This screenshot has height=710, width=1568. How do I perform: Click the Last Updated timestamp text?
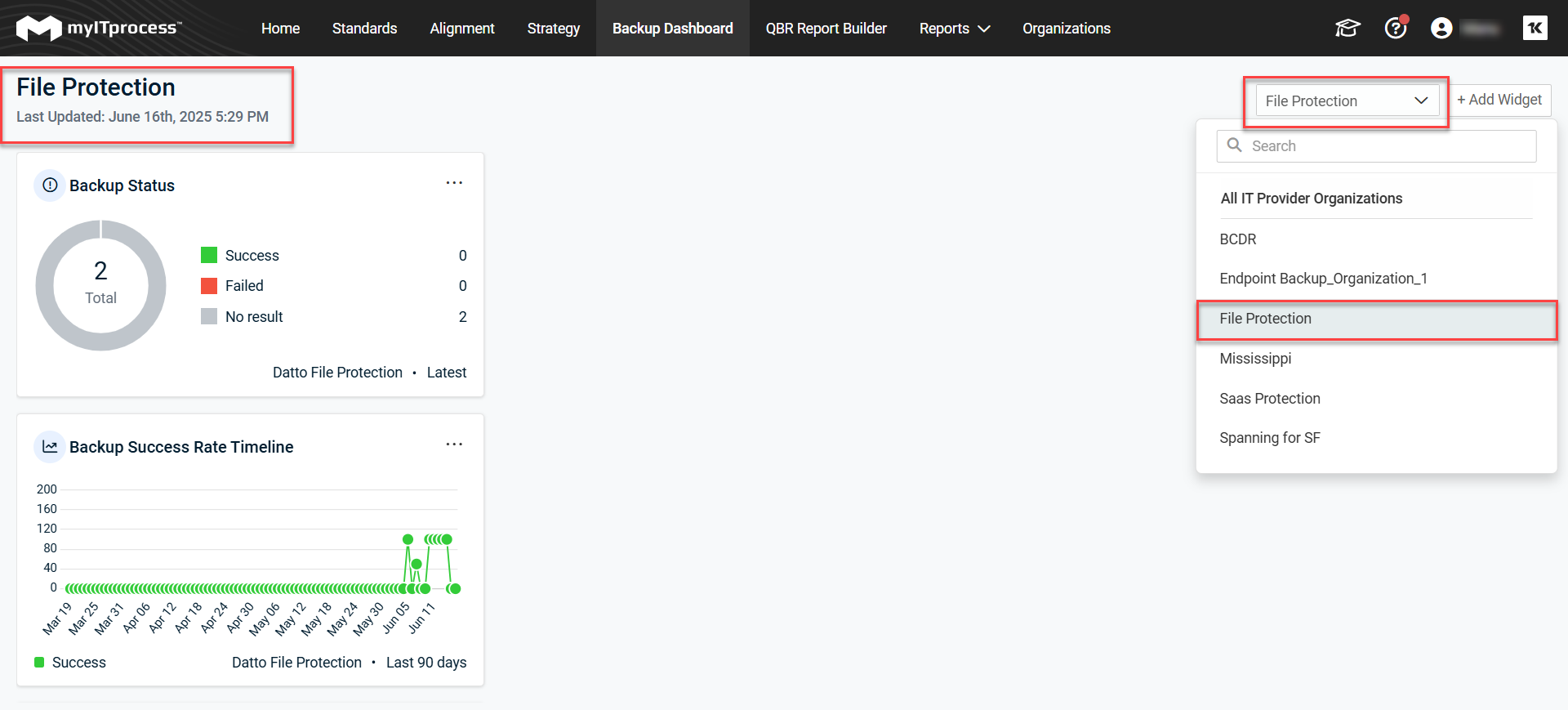142,117
